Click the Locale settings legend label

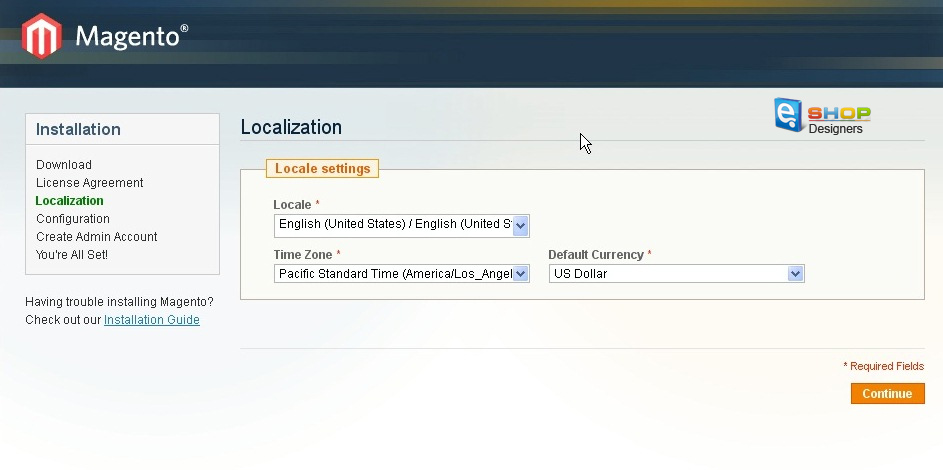click(x=322, y=169)
